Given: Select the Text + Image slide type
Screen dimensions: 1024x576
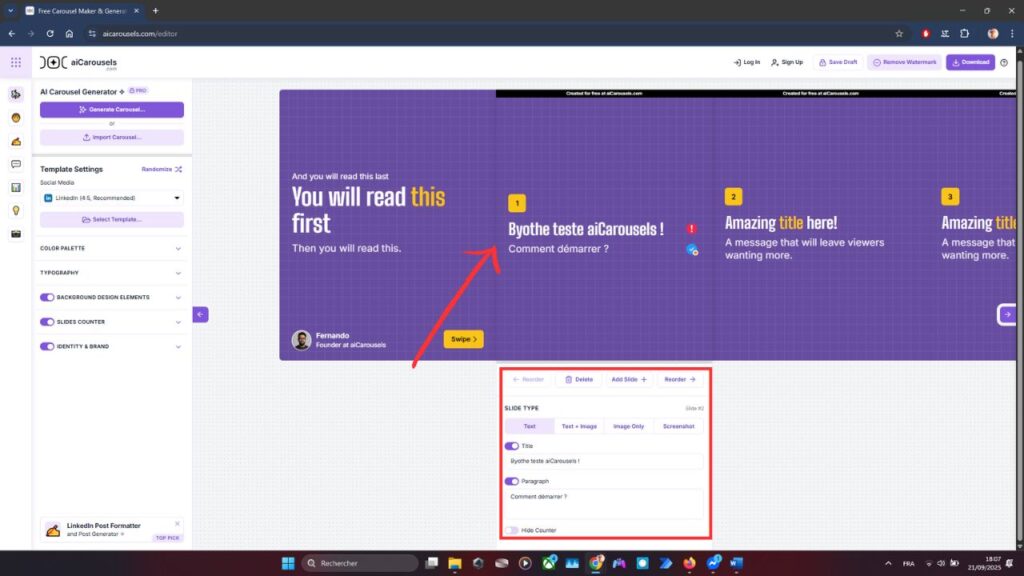Looking at the screenshot, I should (579, 426).
